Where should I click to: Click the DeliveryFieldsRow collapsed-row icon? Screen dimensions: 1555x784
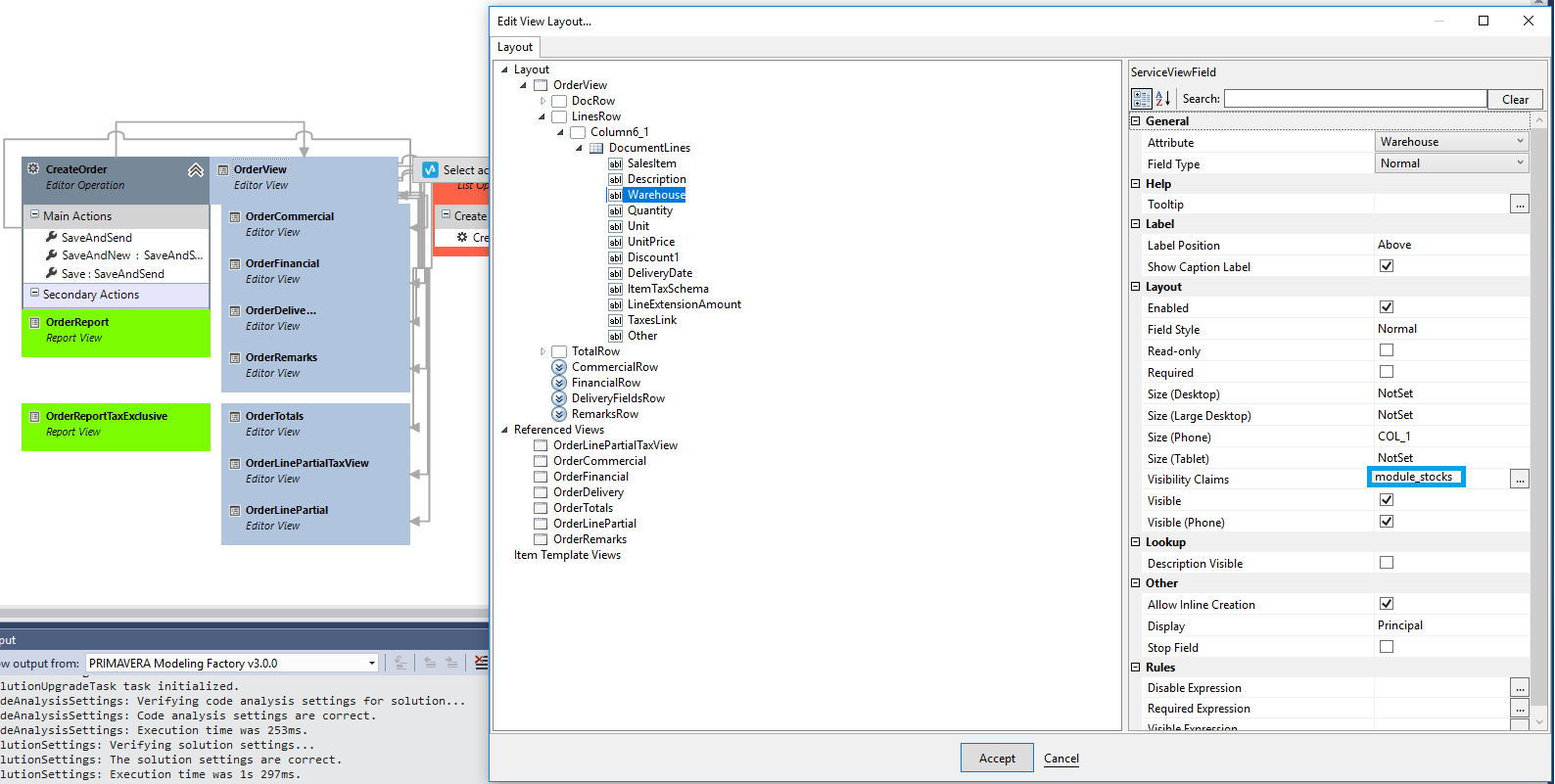coord(559,398)
